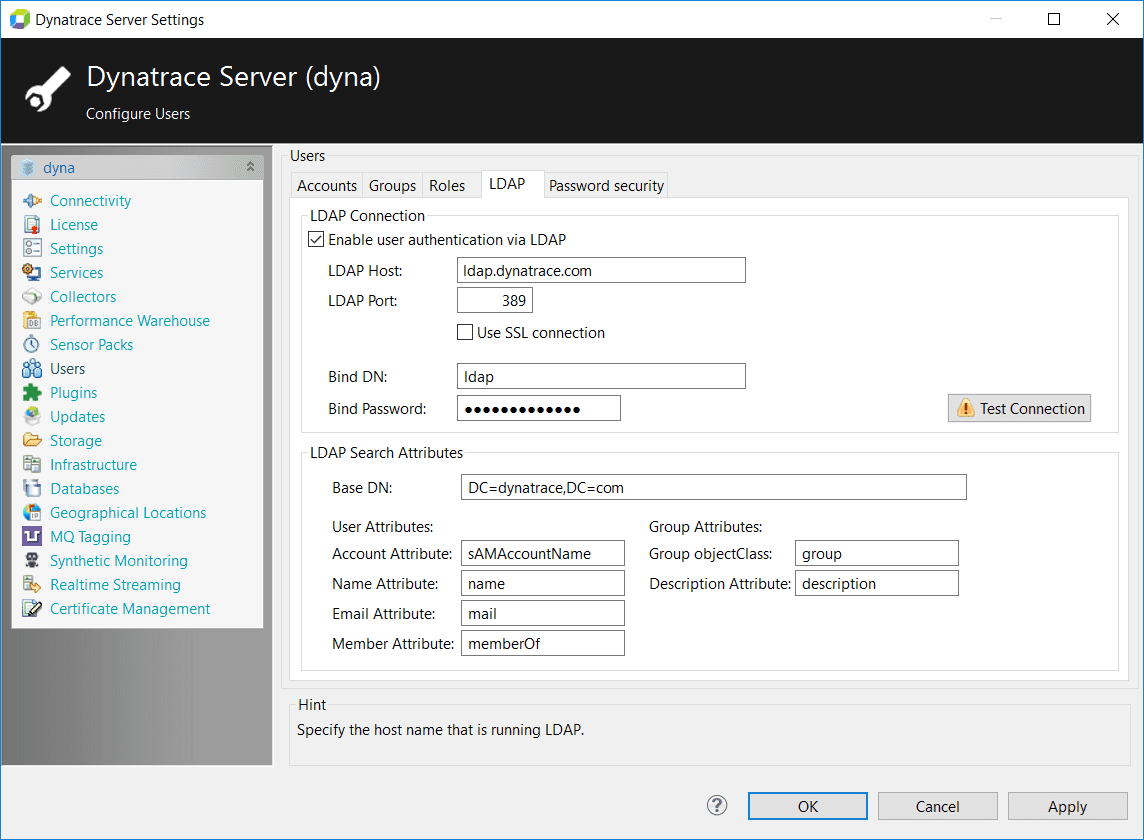Select the Users item in sidebar
Image resolution: width=1144 pixels, height=840 pixels.
tap(67, 369)
